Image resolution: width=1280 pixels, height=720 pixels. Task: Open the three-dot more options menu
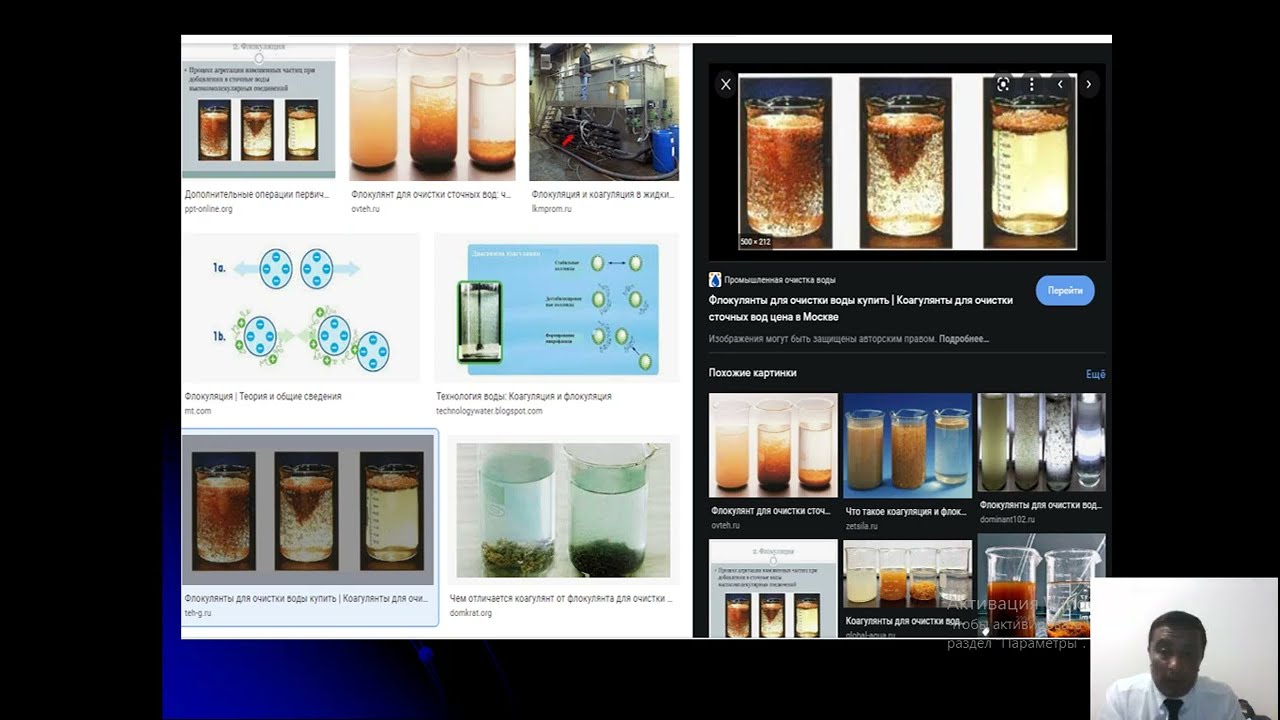tap(1031, 85)
